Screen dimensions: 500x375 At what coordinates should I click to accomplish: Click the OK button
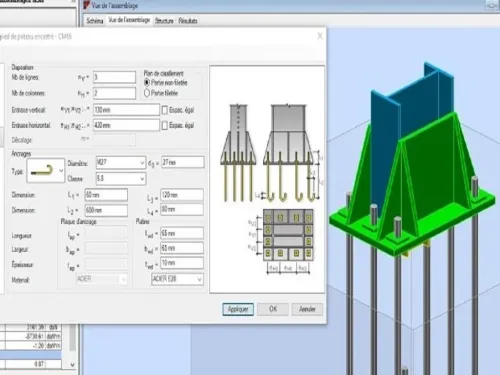tap(273, 309)
